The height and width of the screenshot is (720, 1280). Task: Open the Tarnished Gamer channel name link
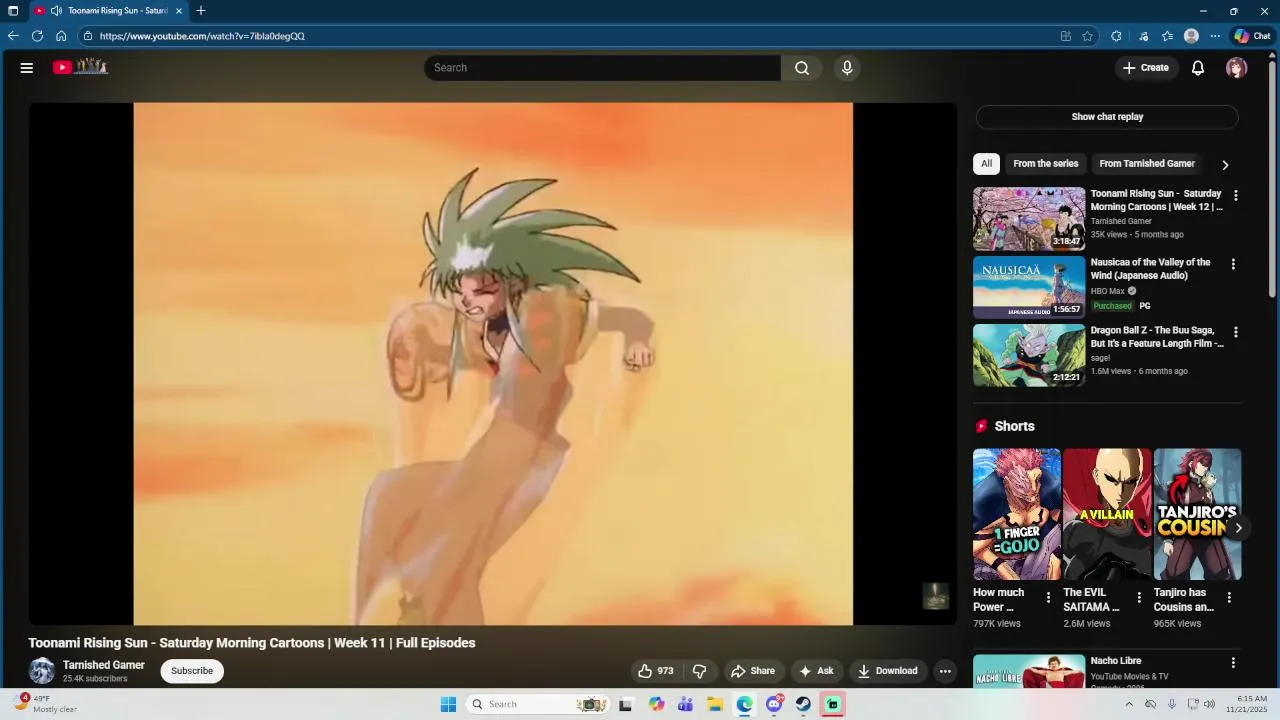(104, 665)
